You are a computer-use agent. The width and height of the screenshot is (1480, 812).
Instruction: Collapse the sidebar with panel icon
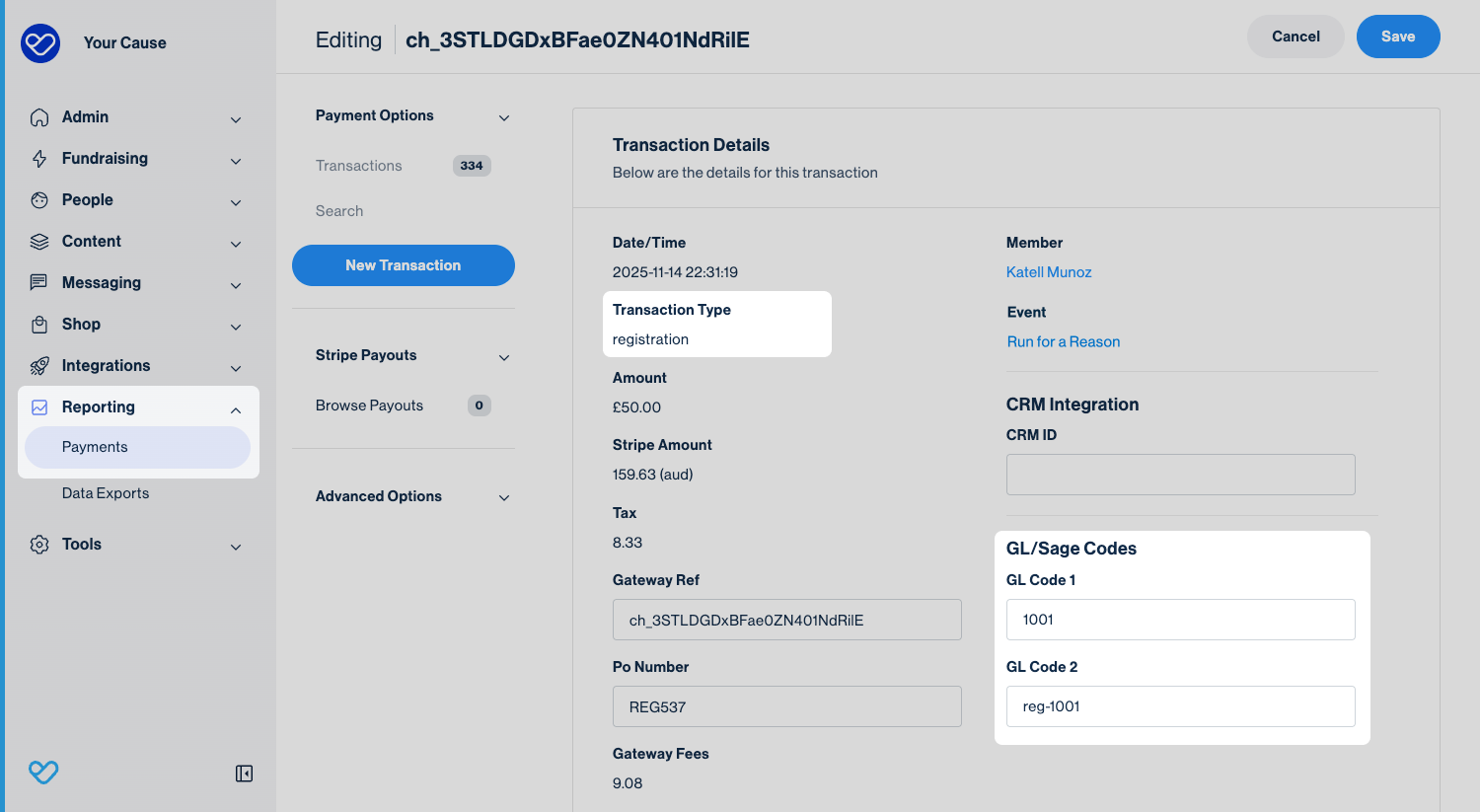click(244, 774)
